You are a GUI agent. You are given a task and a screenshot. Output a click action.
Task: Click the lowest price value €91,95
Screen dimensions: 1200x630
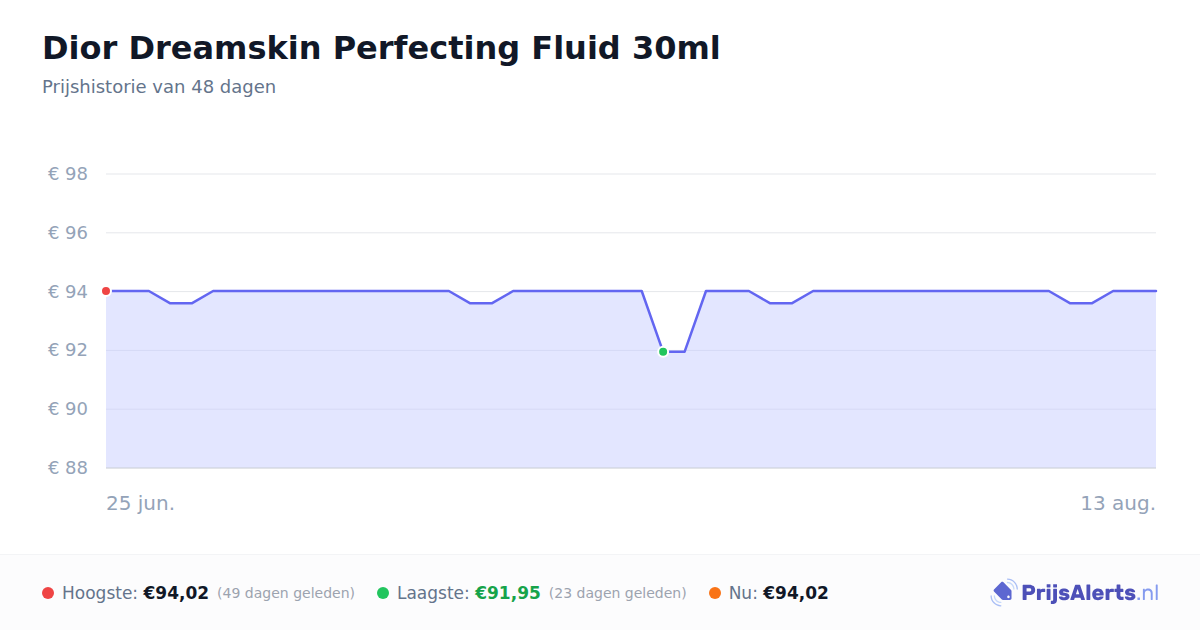(508, 593)
